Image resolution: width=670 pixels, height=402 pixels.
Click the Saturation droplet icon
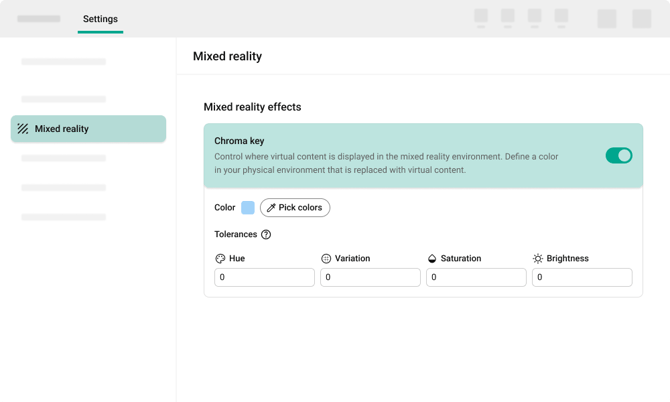(x=432, y=259)
